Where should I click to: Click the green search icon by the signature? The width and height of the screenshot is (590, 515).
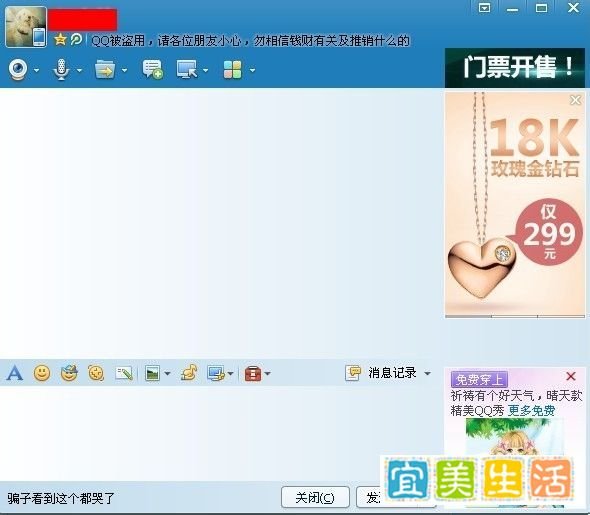point(76,39)
